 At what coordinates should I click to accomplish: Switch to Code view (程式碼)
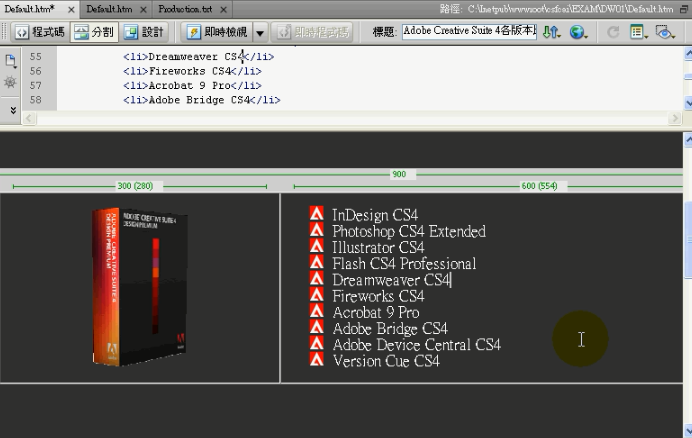click(40, 32)
